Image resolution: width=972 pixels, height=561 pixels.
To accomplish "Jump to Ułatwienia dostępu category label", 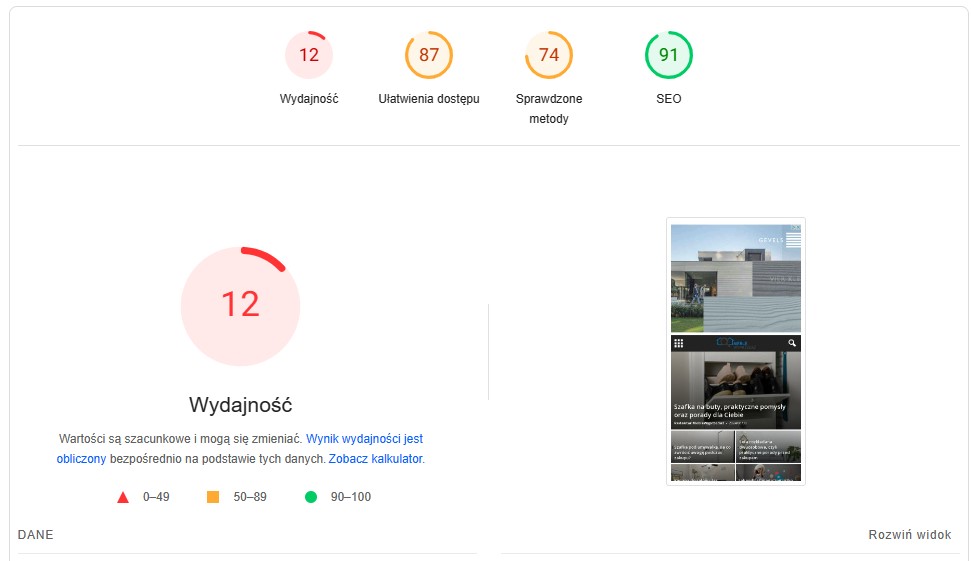I will pyautogui.click(x=429, y=99).
